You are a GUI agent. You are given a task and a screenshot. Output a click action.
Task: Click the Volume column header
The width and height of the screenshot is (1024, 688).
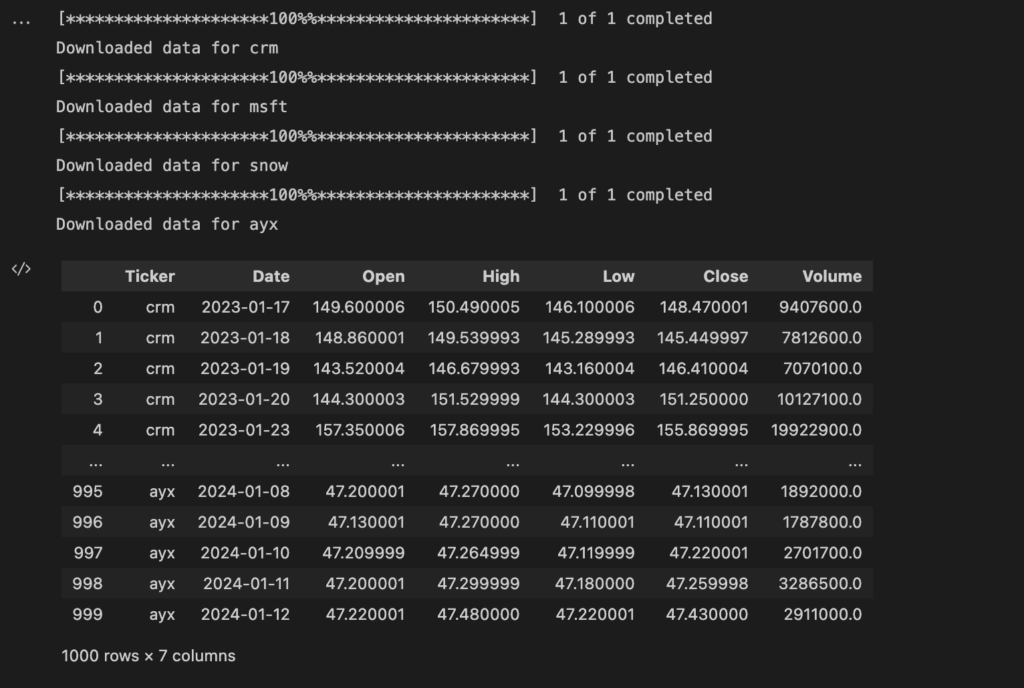[x=831, y=276]
